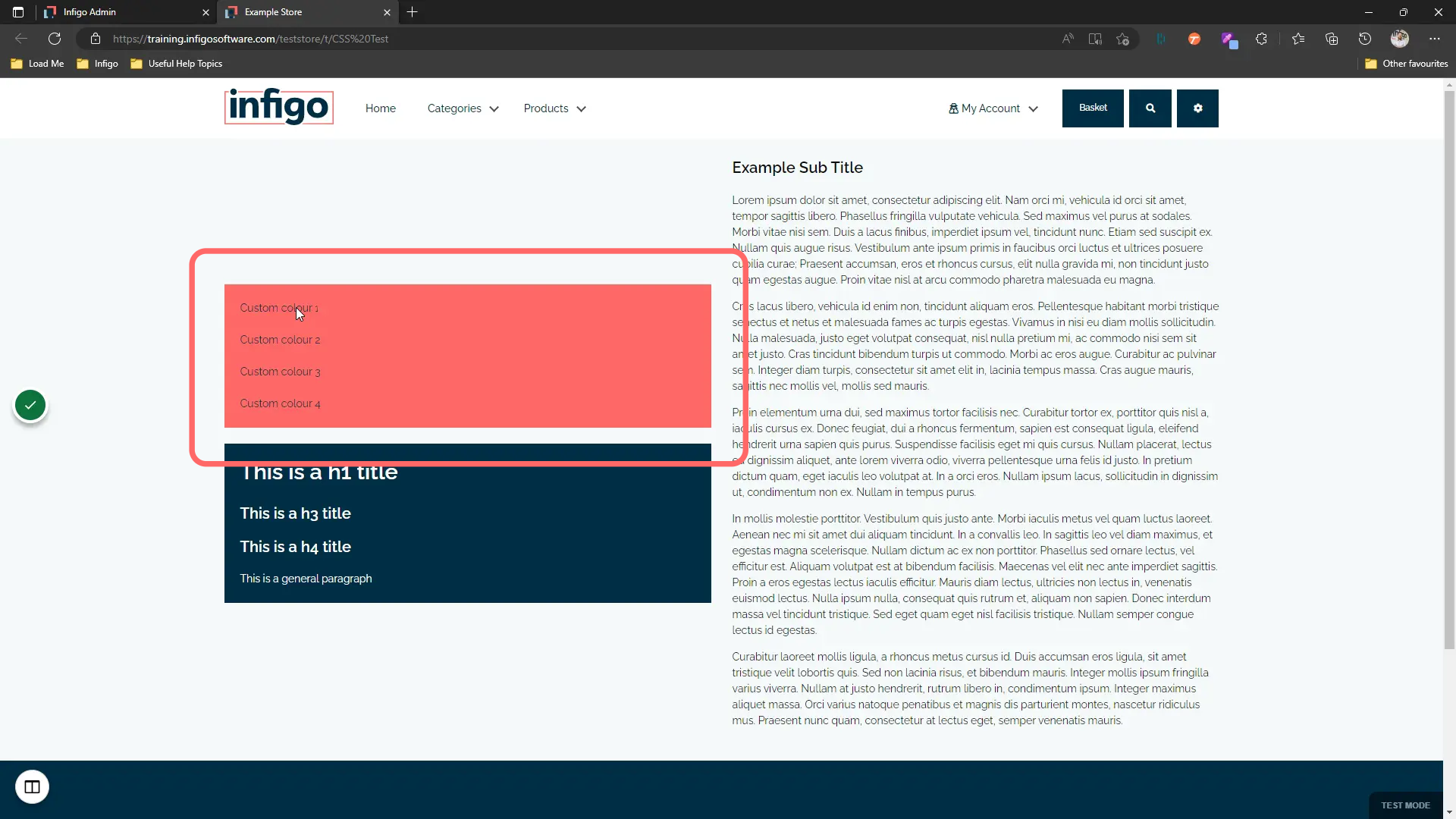
Task: Go back to the previous page
Action: [x=21, y=39]
